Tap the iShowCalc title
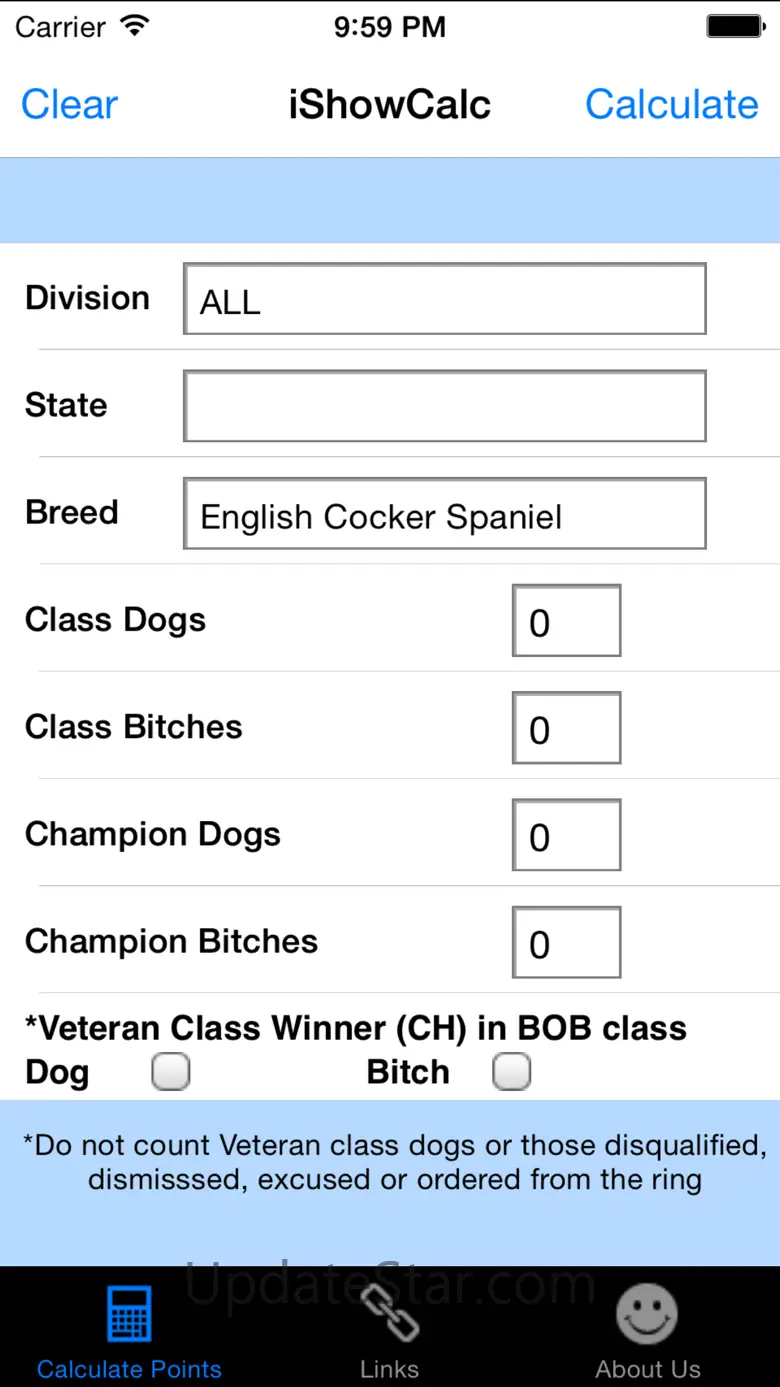Screen dimensions: 780x1387 coord(389,104)
